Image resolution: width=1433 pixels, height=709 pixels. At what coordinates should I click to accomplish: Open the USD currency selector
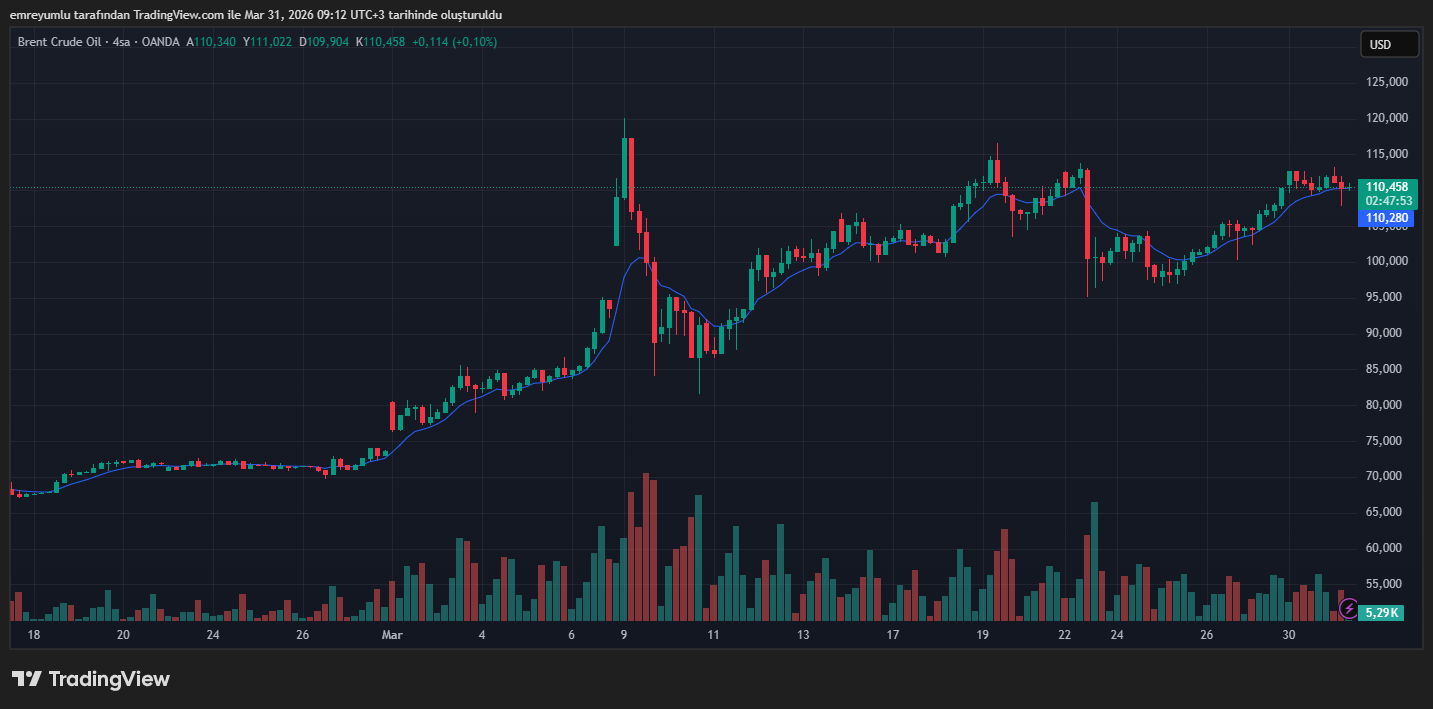1389,44
